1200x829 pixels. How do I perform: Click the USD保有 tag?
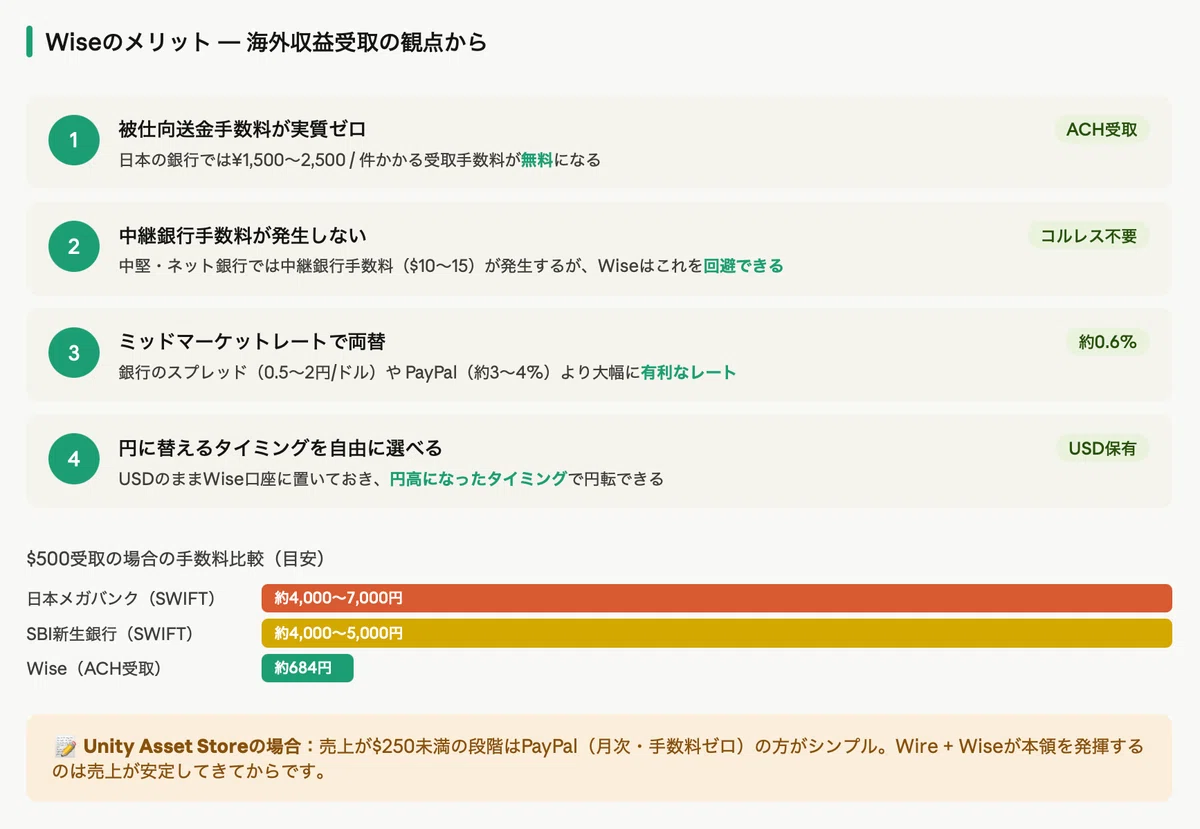pyautogui.click(x=1103, y=448)
